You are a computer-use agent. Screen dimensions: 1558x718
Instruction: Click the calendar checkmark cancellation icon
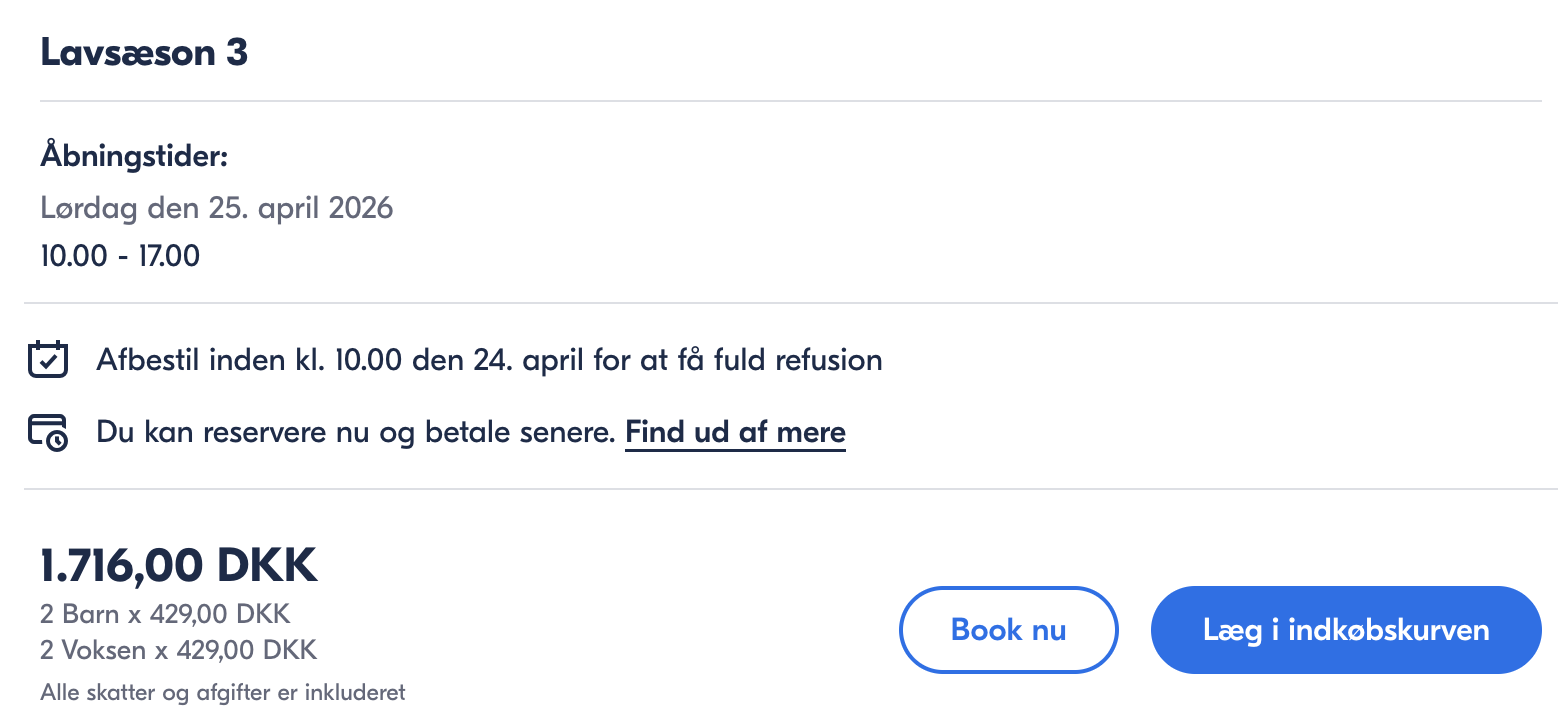[x=48, y=359]
